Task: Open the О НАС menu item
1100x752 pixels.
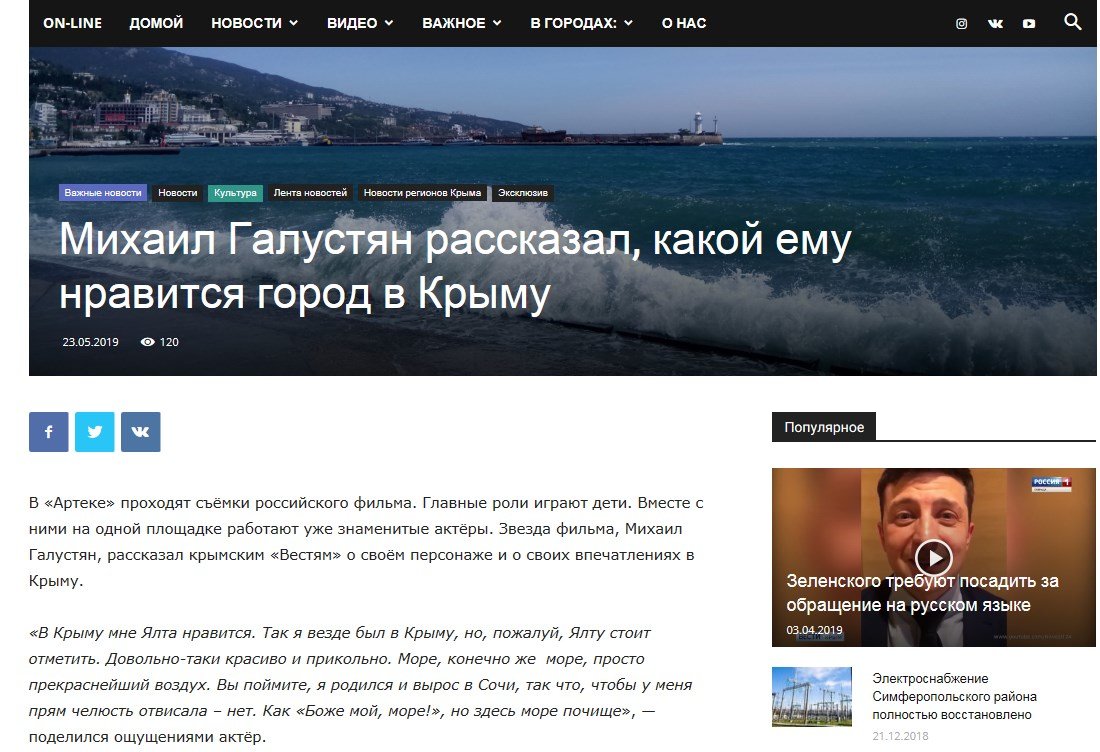Action: pyautogui.click(x=684, y=23)
